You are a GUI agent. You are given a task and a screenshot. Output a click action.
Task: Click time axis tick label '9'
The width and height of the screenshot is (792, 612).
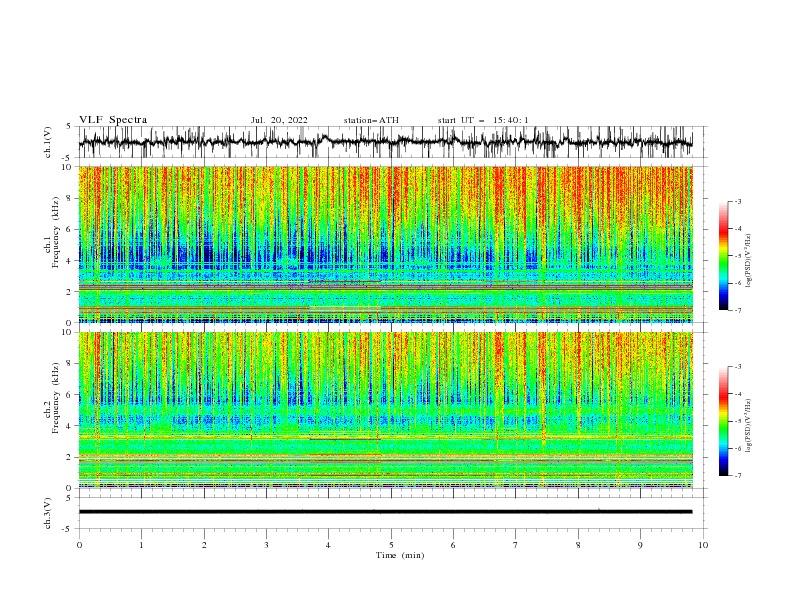640,545
